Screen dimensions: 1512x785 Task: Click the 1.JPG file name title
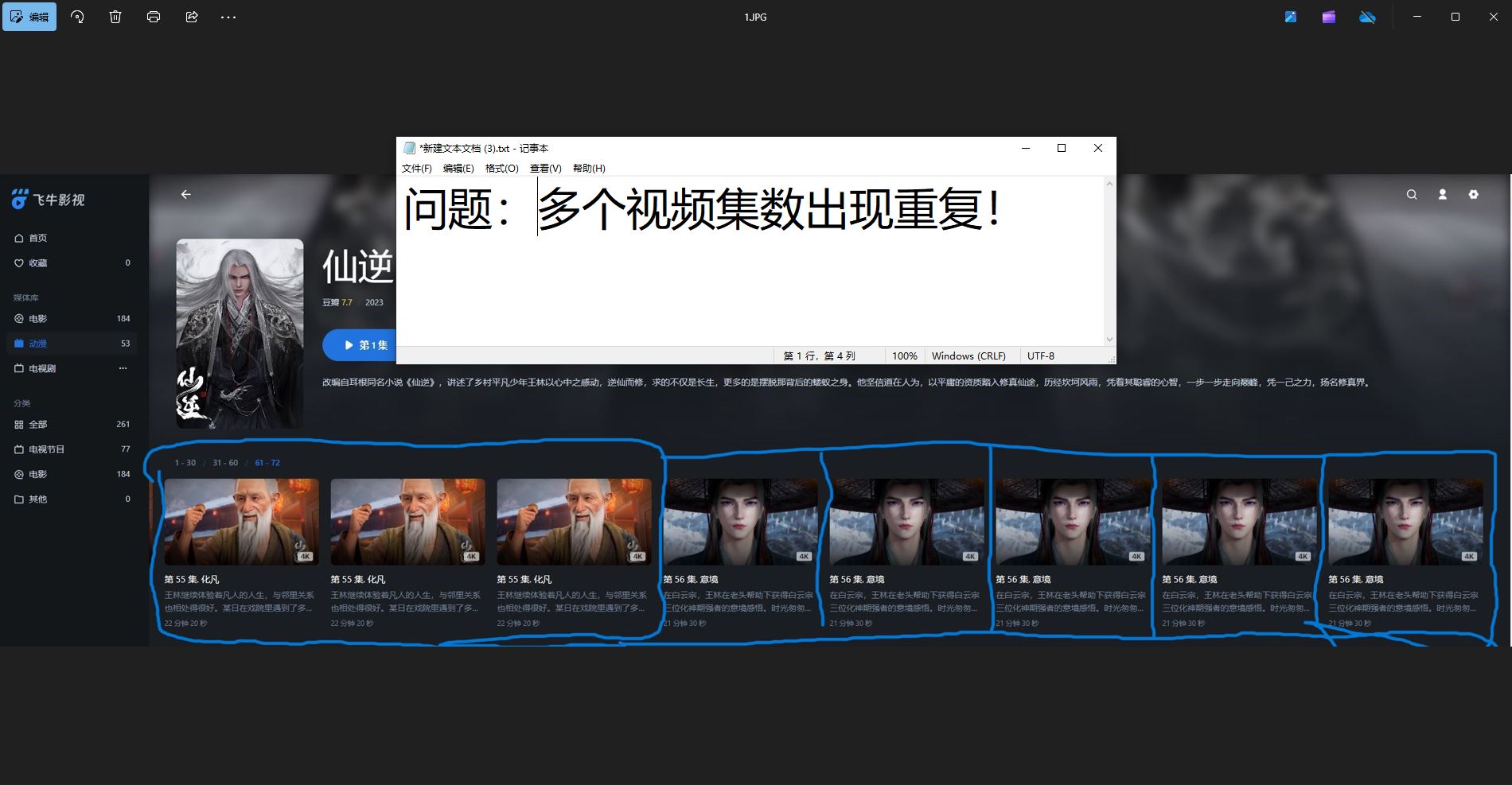[755, 17]
